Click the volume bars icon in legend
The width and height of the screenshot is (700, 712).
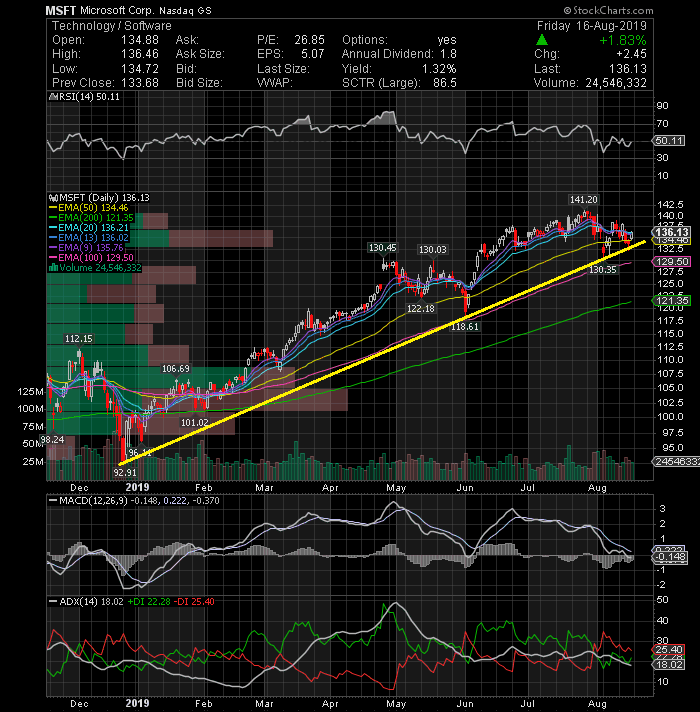tap(53, 267)
